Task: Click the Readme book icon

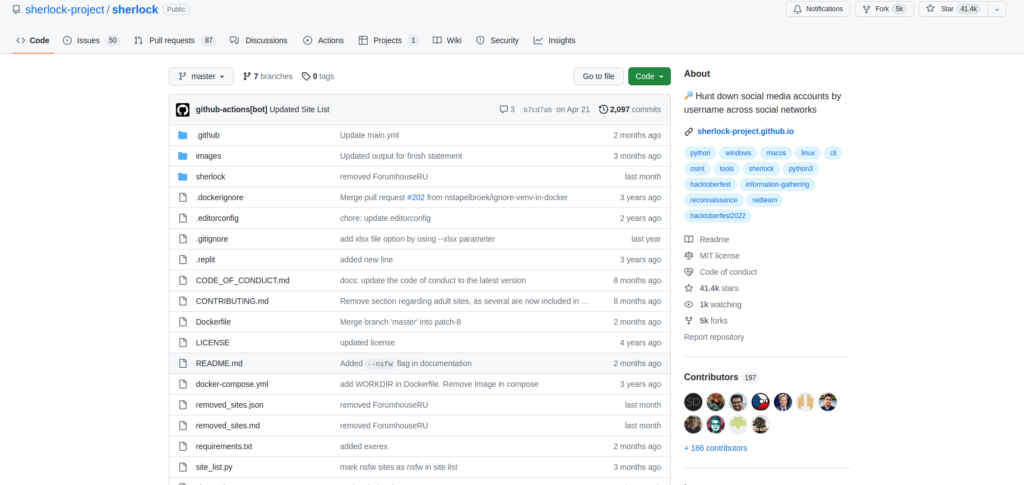Action: [x=688, y=240]
